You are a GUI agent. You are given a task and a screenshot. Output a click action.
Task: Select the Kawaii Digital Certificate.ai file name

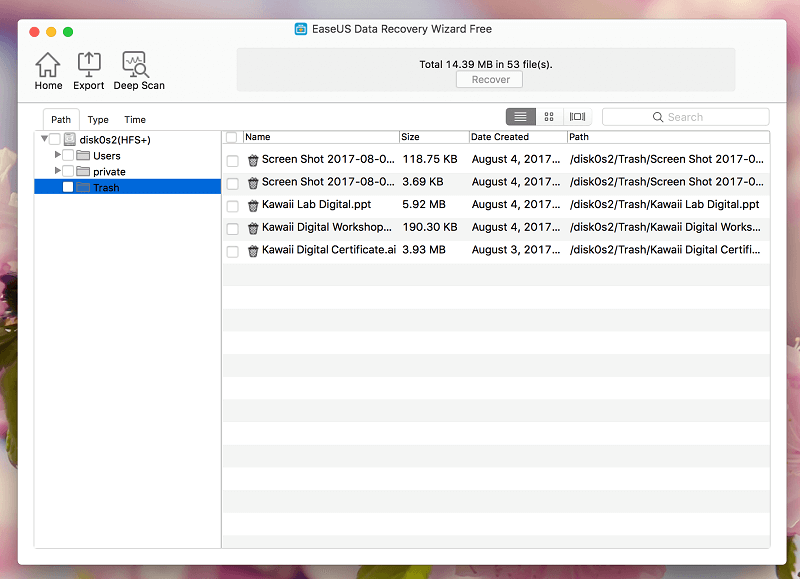tap(329, 249)
